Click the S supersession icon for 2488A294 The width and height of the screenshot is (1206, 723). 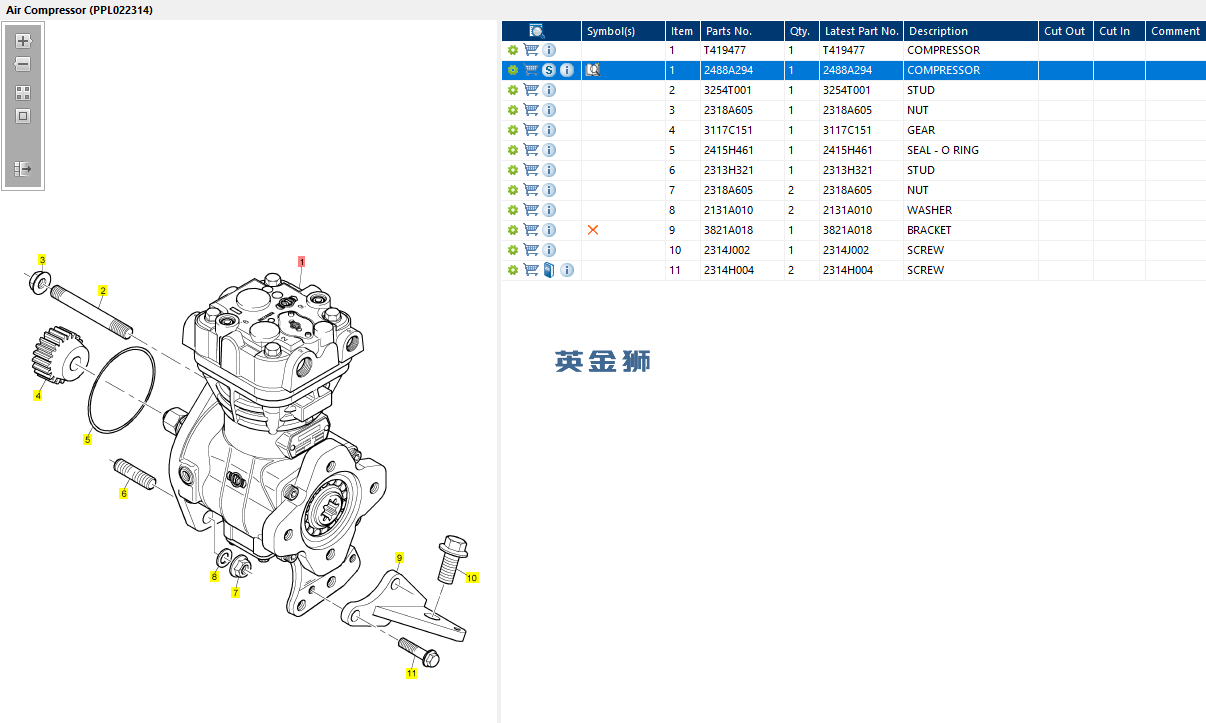(x=549, y=70)
